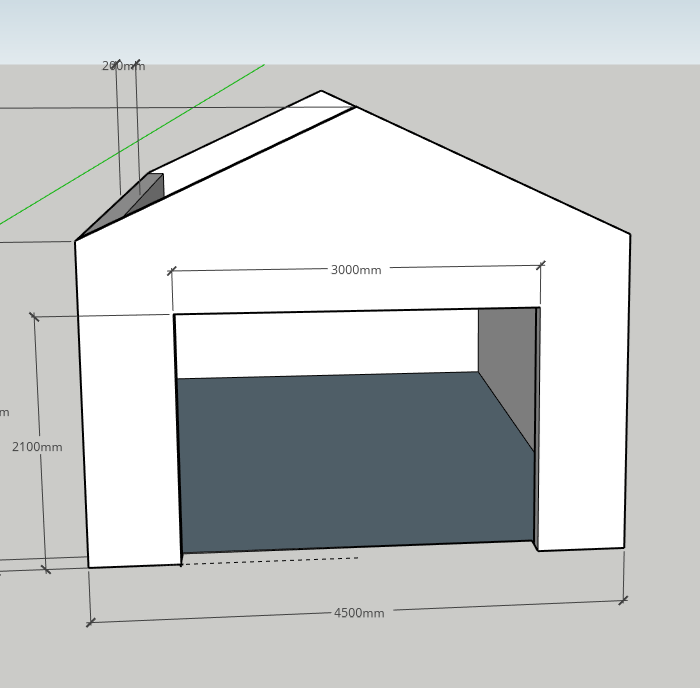Click the white interior back wall
Image resolution: width=700 pixels, height=688 pixels.
click(326, 344)
